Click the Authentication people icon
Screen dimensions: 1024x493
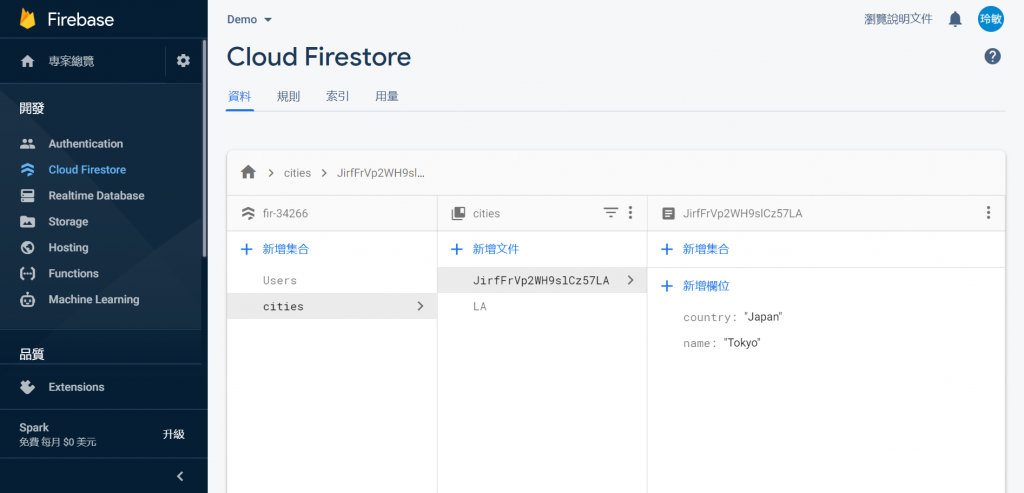[x=27, y=144]
